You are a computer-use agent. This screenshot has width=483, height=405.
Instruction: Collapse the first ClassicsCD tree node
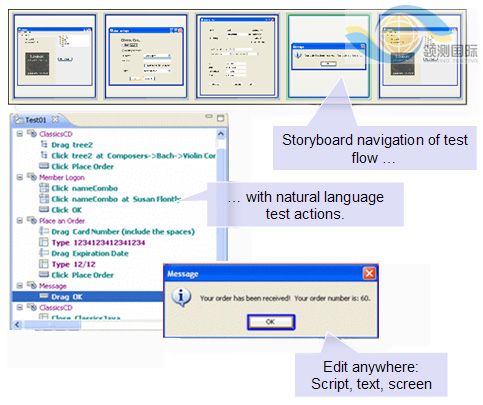(x=20, y=134)
